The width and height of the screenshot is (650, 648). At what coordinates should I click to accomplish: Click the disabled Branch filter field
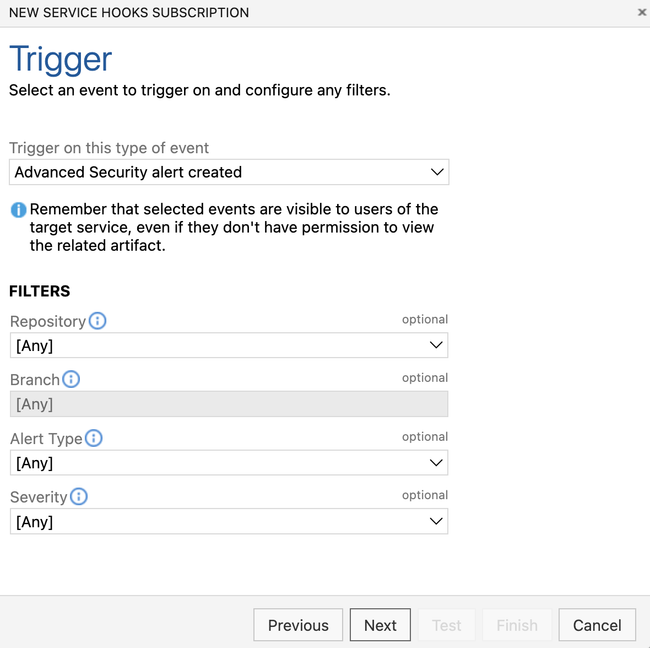[229, 404]
